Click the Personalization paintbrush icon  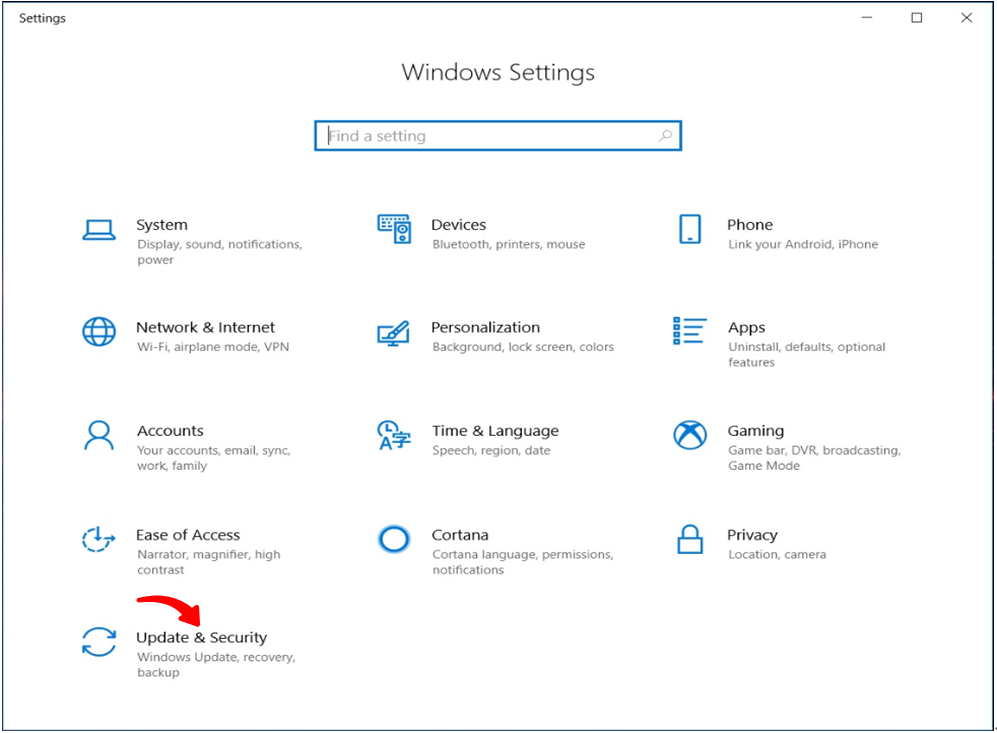(x=394, y=332)
